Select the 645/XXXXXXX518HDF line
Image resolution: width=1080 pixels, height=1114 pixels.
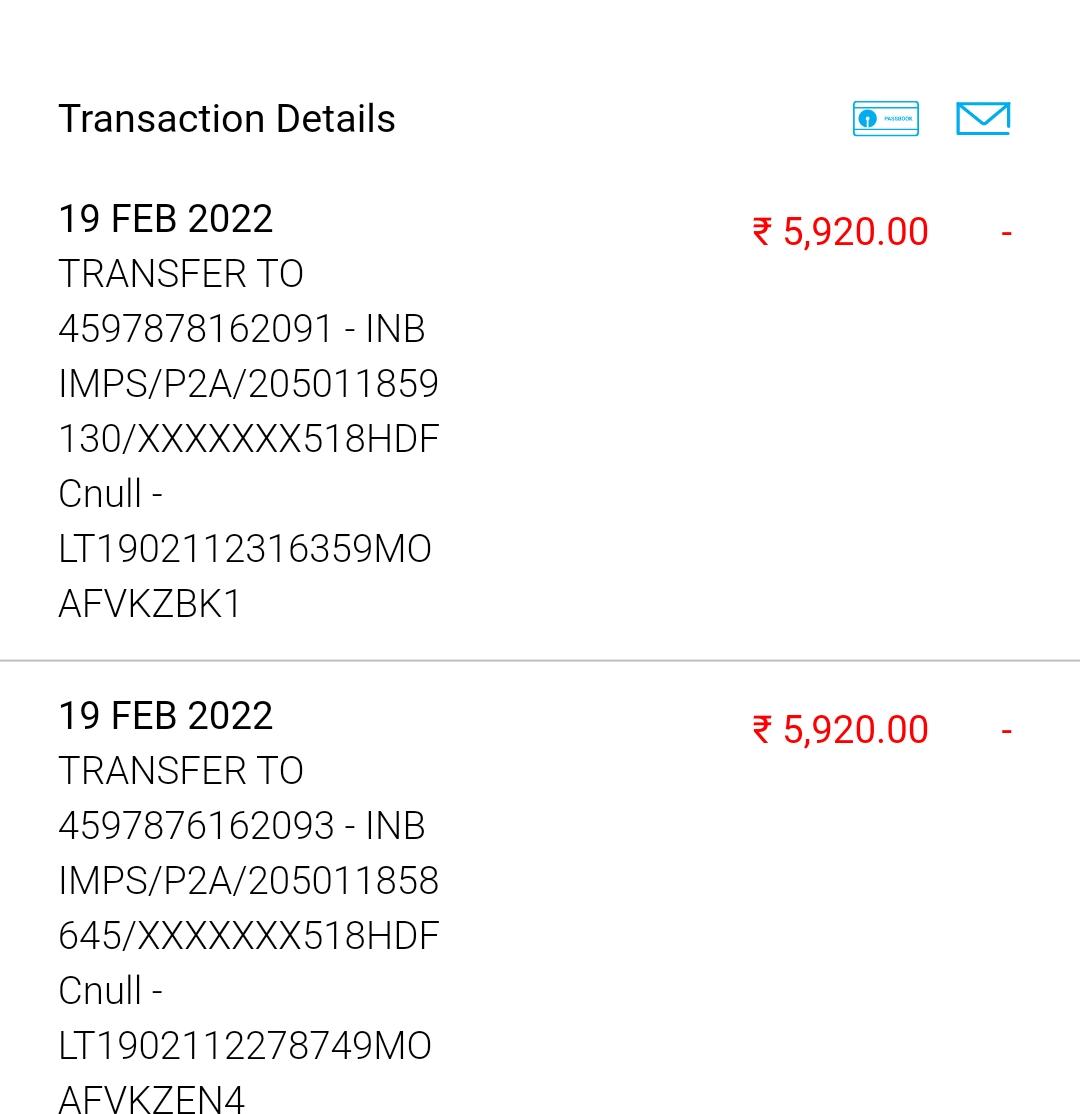click(x=249, y=936)
